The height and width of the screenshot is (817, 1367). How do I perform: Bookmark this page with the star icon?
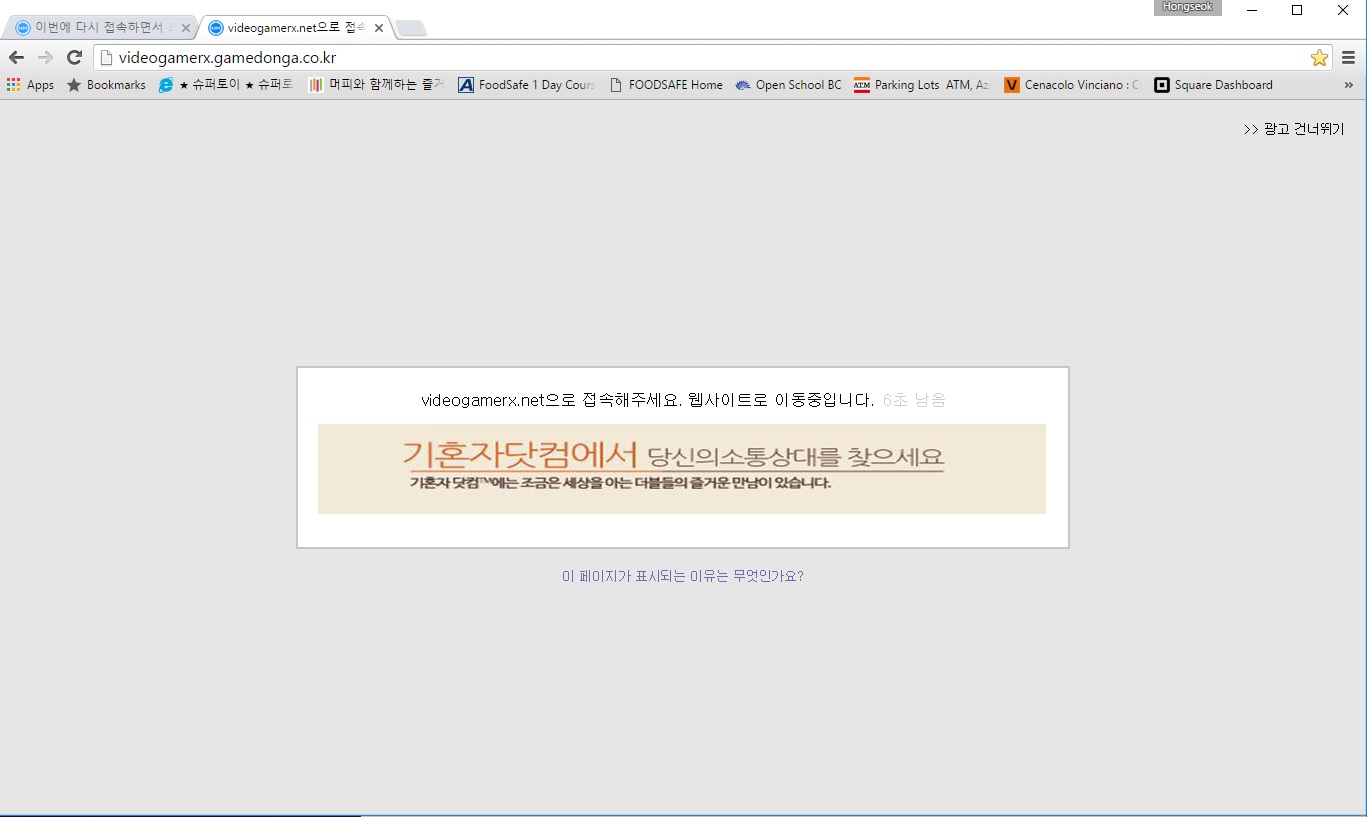1319,58
